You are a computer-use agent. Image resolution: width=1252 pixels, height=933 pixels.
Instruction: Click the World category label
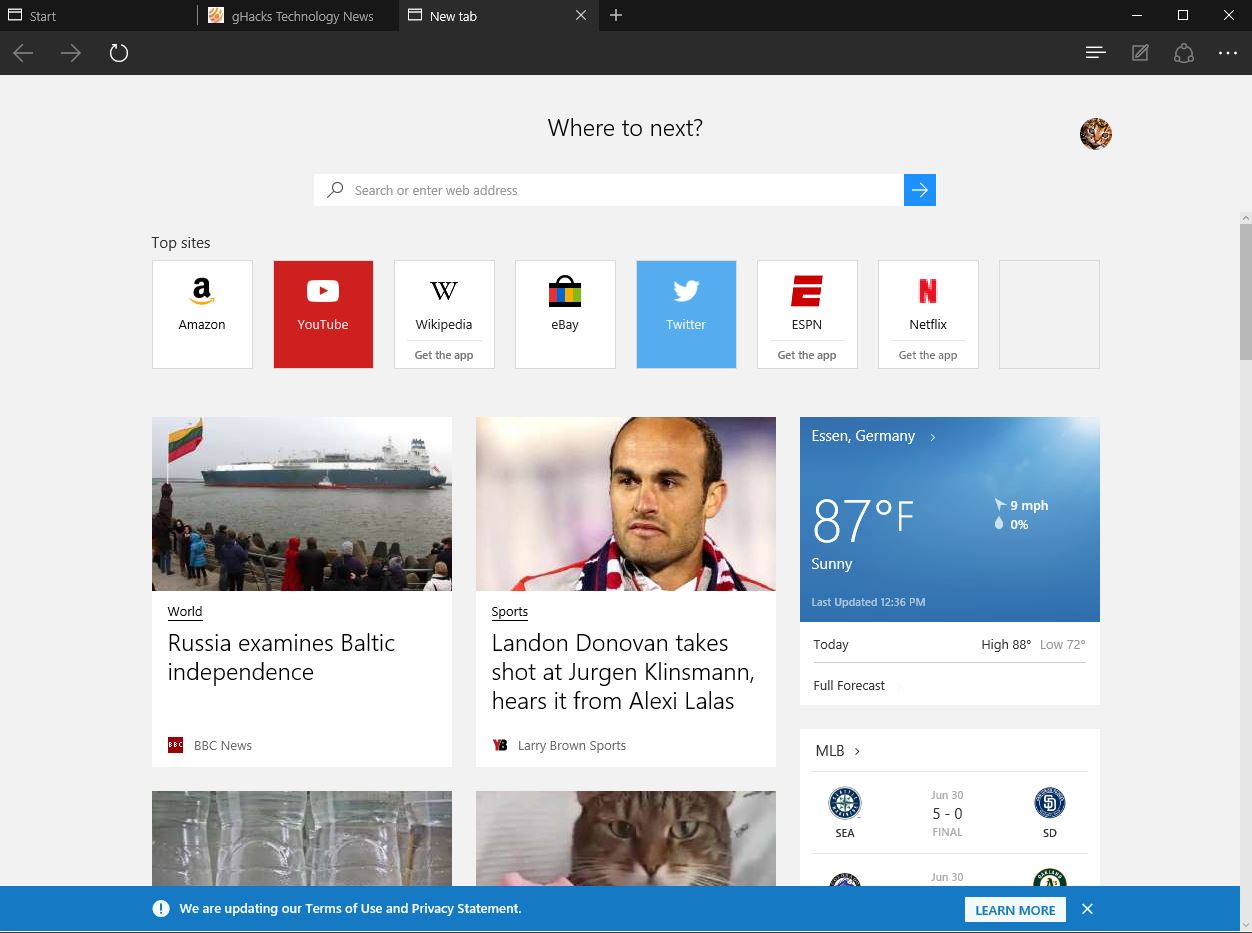tap(185, 611)
